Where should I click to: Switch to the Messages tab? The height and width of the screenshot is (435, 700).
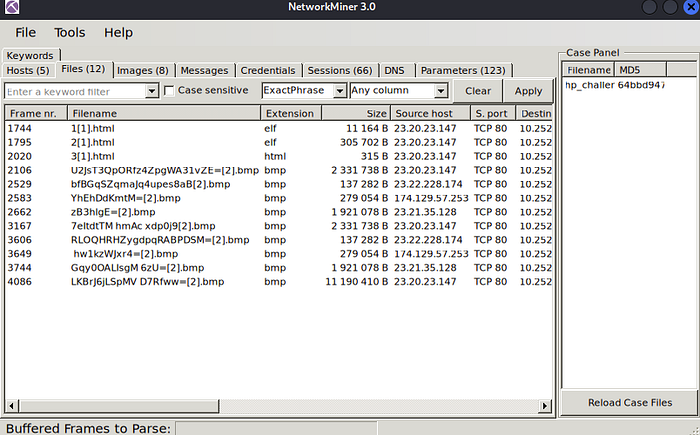[x=204, y=71]
